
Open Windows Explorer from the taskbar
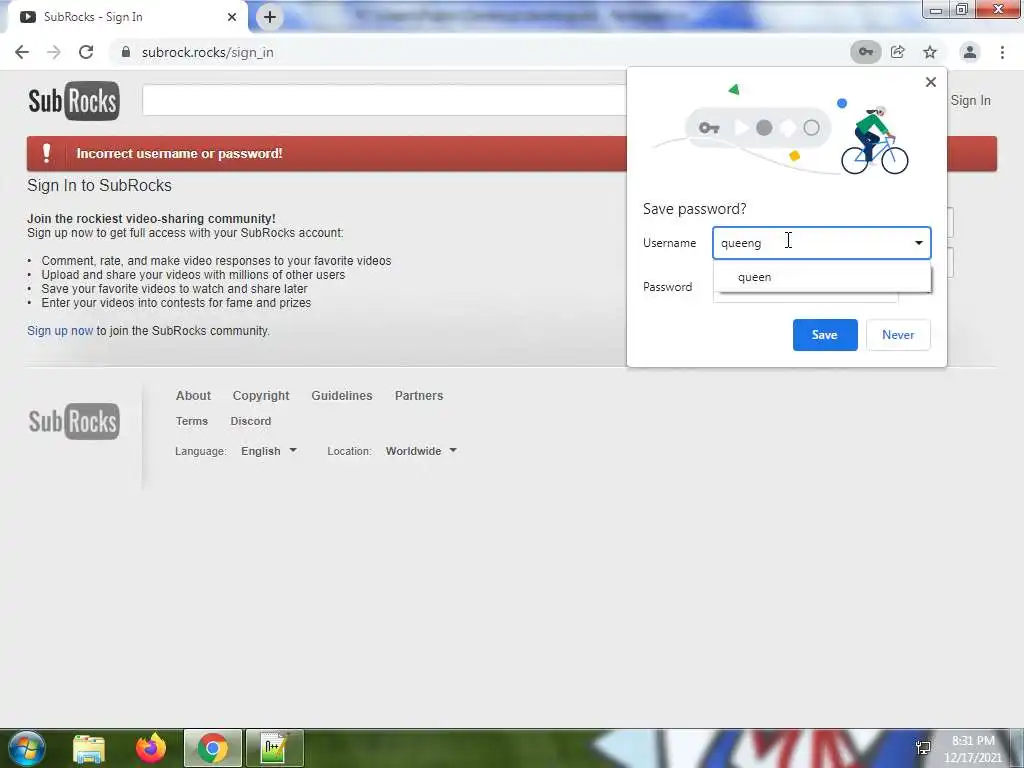[89, 749]
